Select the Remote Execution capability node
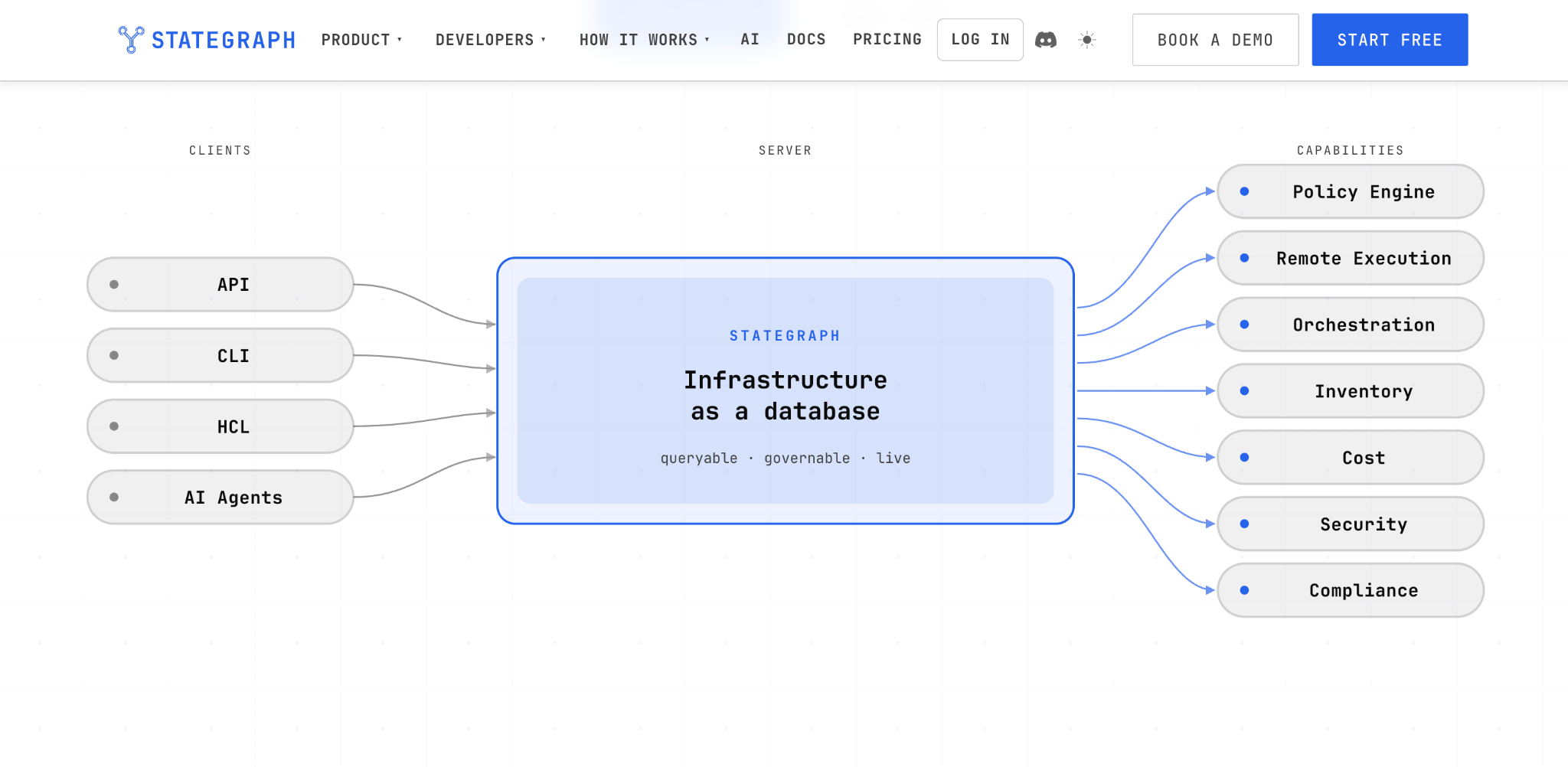This screenshot has height=767, width=1568. (1351, 259)
